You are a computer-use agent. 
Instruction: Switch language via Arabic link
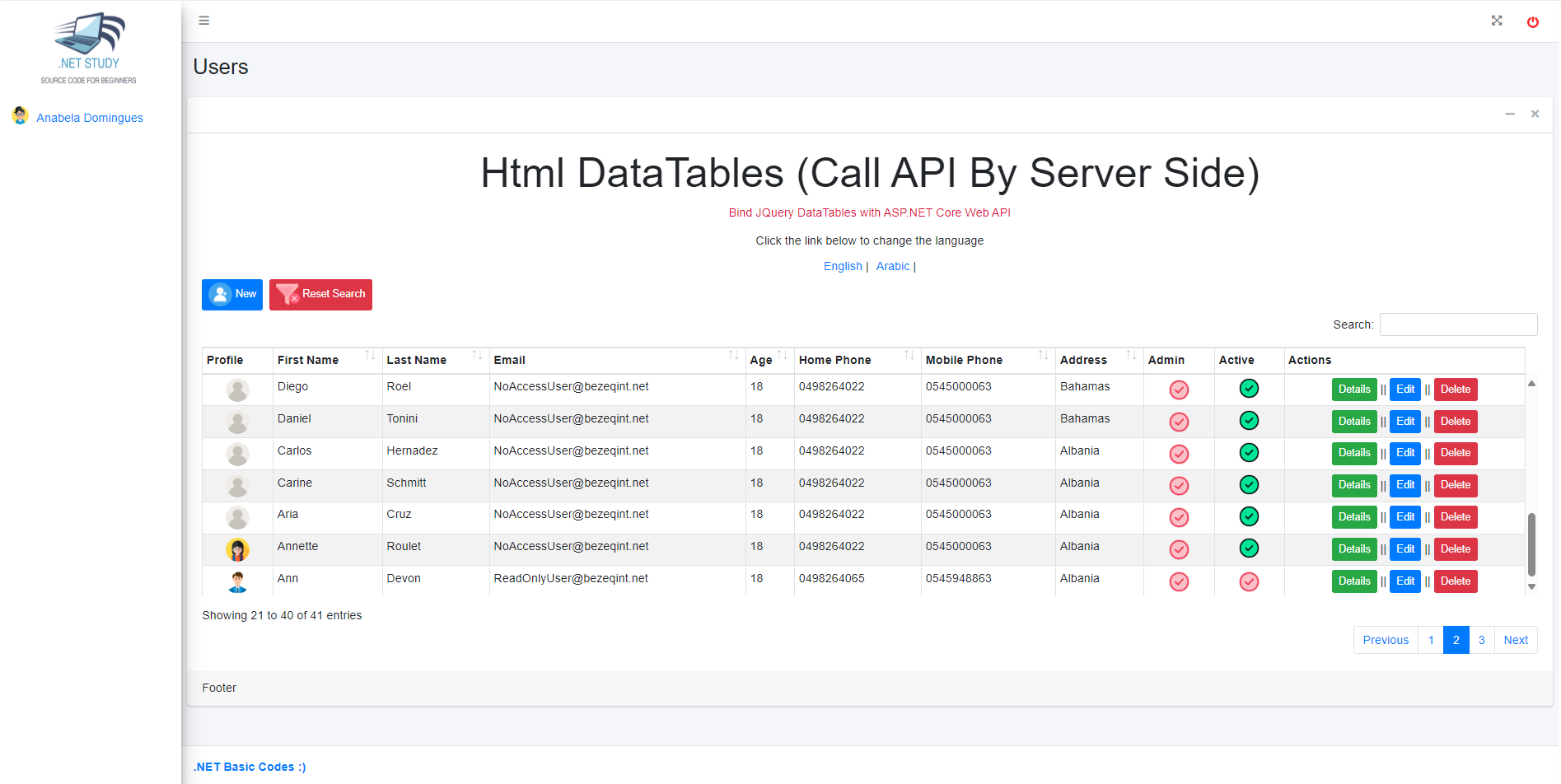pyautogui.click(x=892, y=266)
